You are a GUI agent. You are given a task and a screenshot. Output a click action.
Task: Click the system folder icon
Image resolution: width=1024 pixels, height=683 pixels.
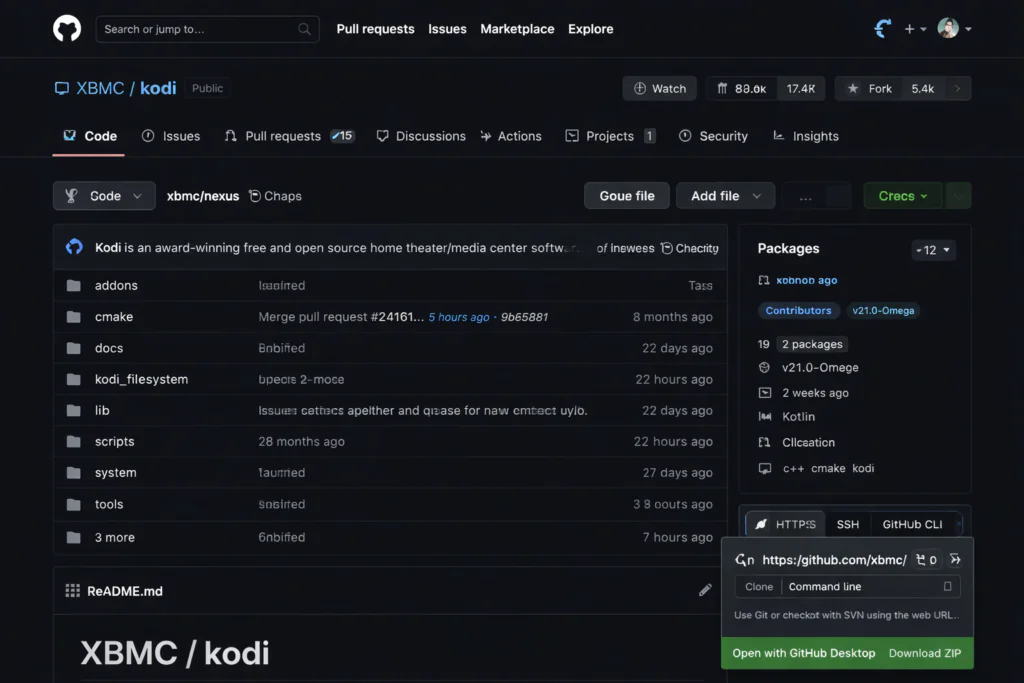(74, 473)
